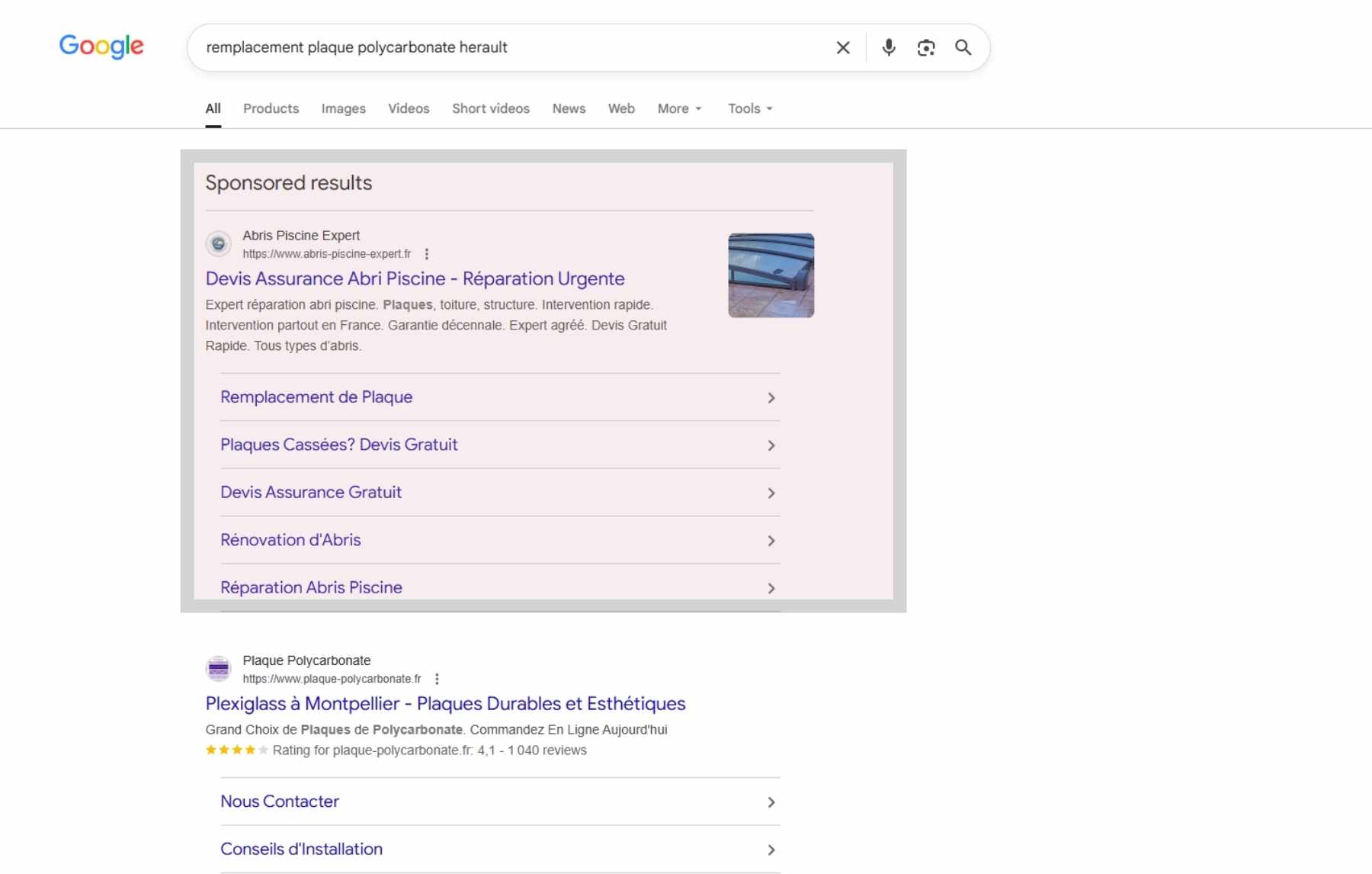Open Plexiglass à Montpellier result title
Image resolution: width=1372 pixels, height=874 pixels.
click(445, 703)
